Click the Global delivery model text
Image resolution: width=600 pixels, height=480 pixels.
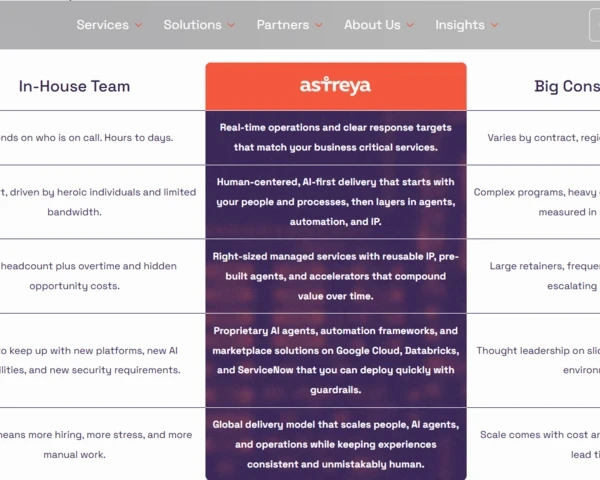tap(336, 444)
